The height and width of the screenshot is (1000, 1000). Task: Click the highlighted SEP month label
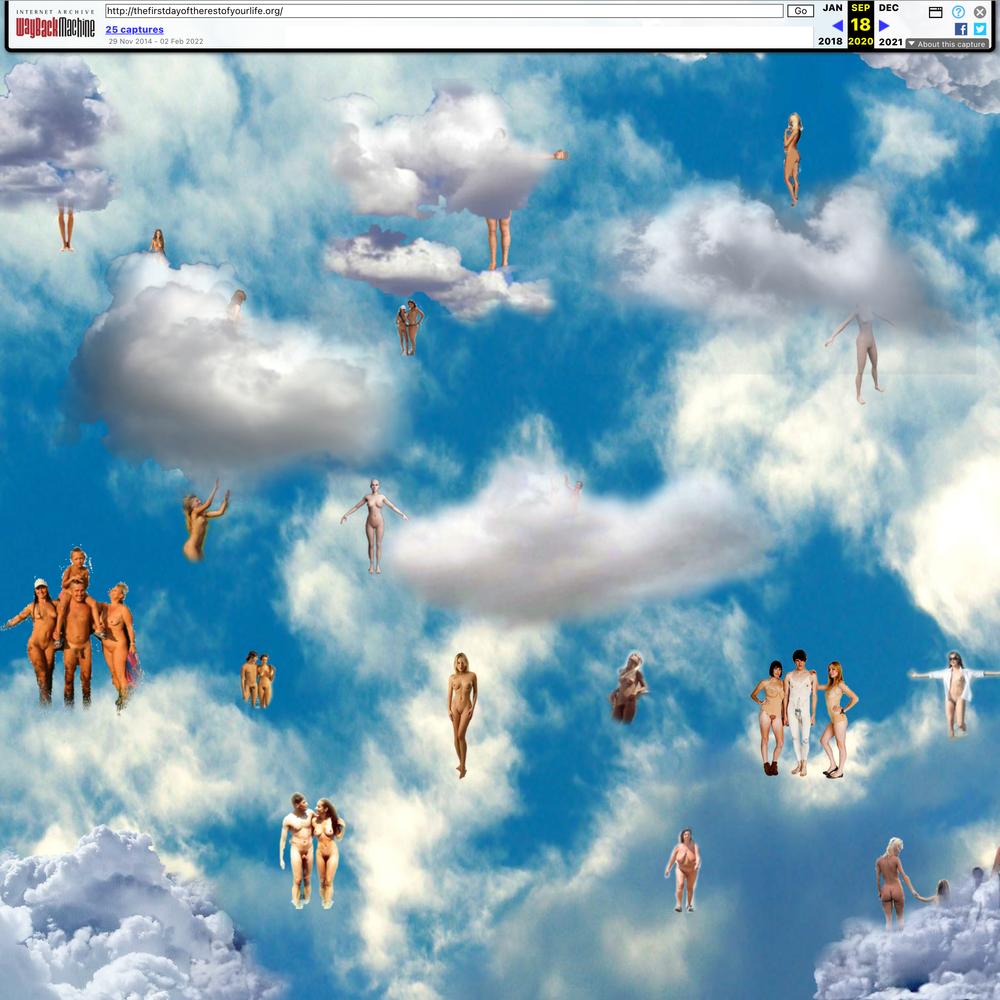[861, 8]
